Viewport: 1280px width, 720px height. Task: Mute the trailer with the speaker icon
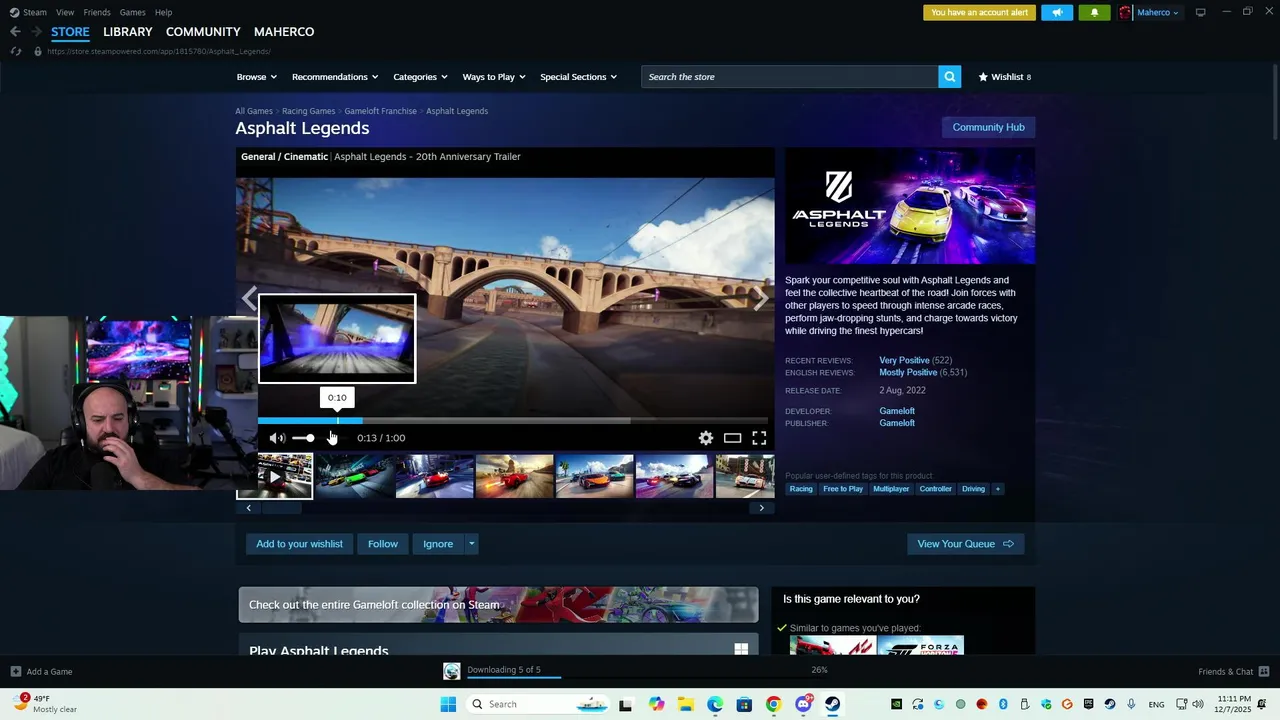[277, 438]
